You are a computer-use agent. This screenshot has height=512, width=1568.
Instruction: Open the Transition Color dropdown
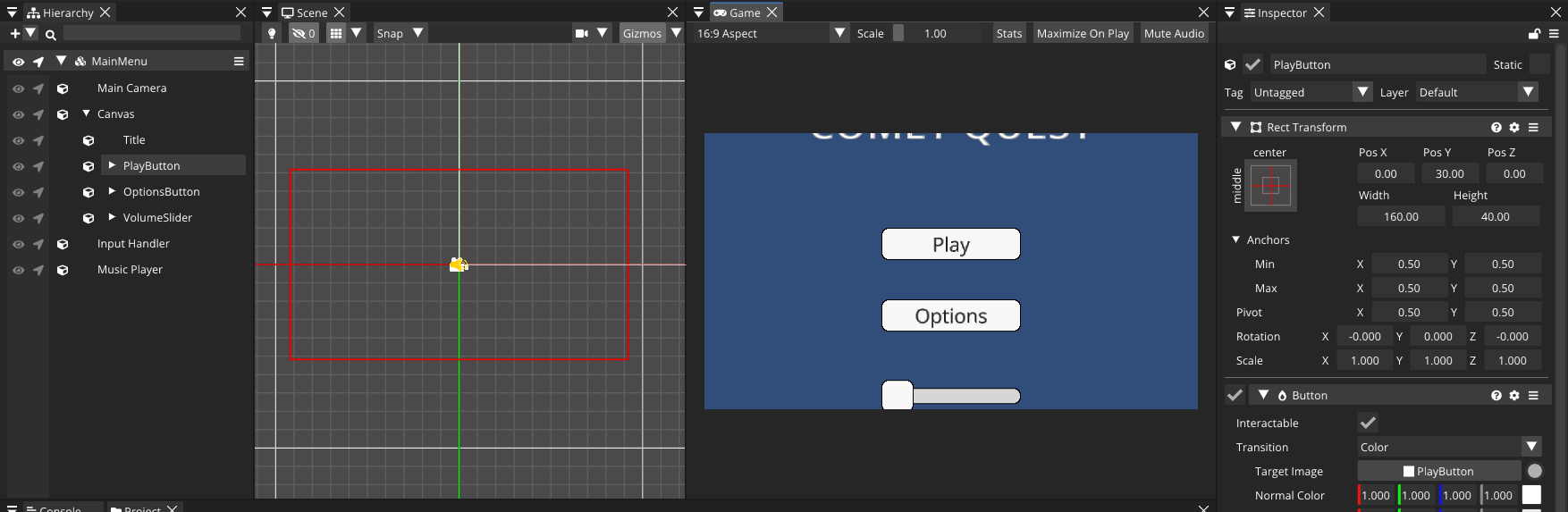(x=1449, y=447)
